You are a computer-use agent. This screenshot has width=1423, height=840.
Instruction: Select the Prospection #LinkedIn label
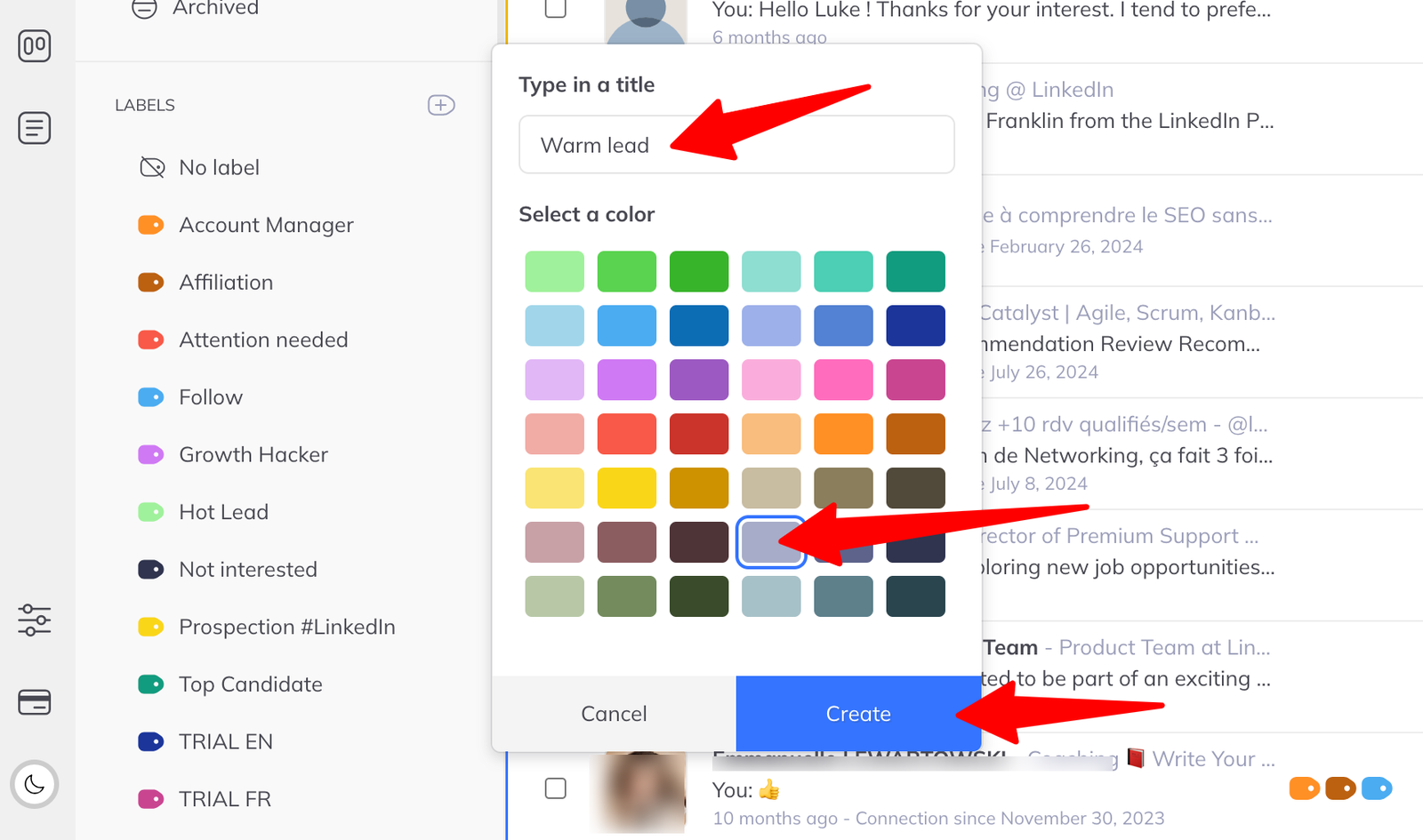point(267,627)
